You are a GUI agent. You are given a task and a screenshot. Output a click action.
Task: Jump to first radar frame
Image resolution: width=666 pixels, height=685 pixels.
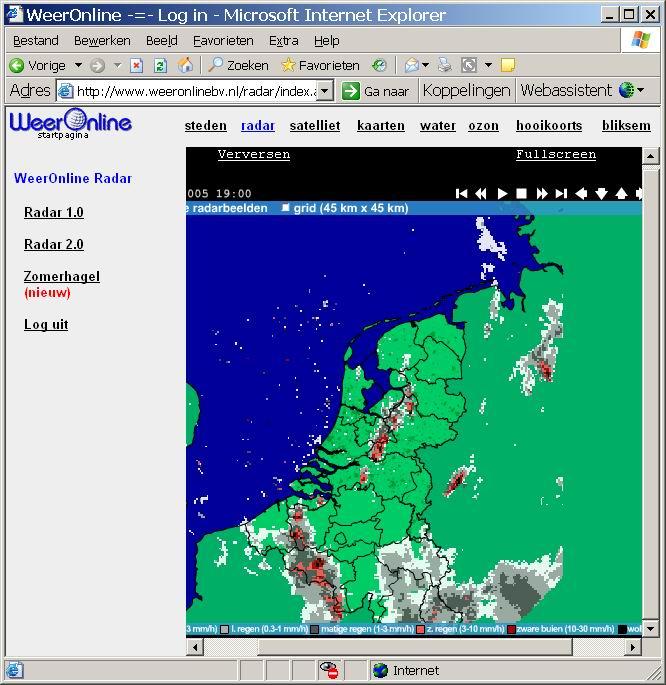point(462,194)
